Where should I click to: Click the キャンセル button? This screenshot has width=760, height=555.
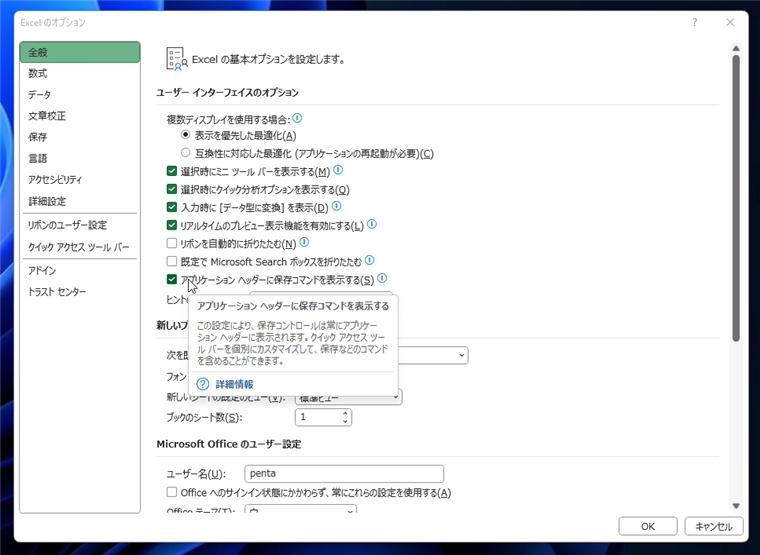click(x=713, y=526)
